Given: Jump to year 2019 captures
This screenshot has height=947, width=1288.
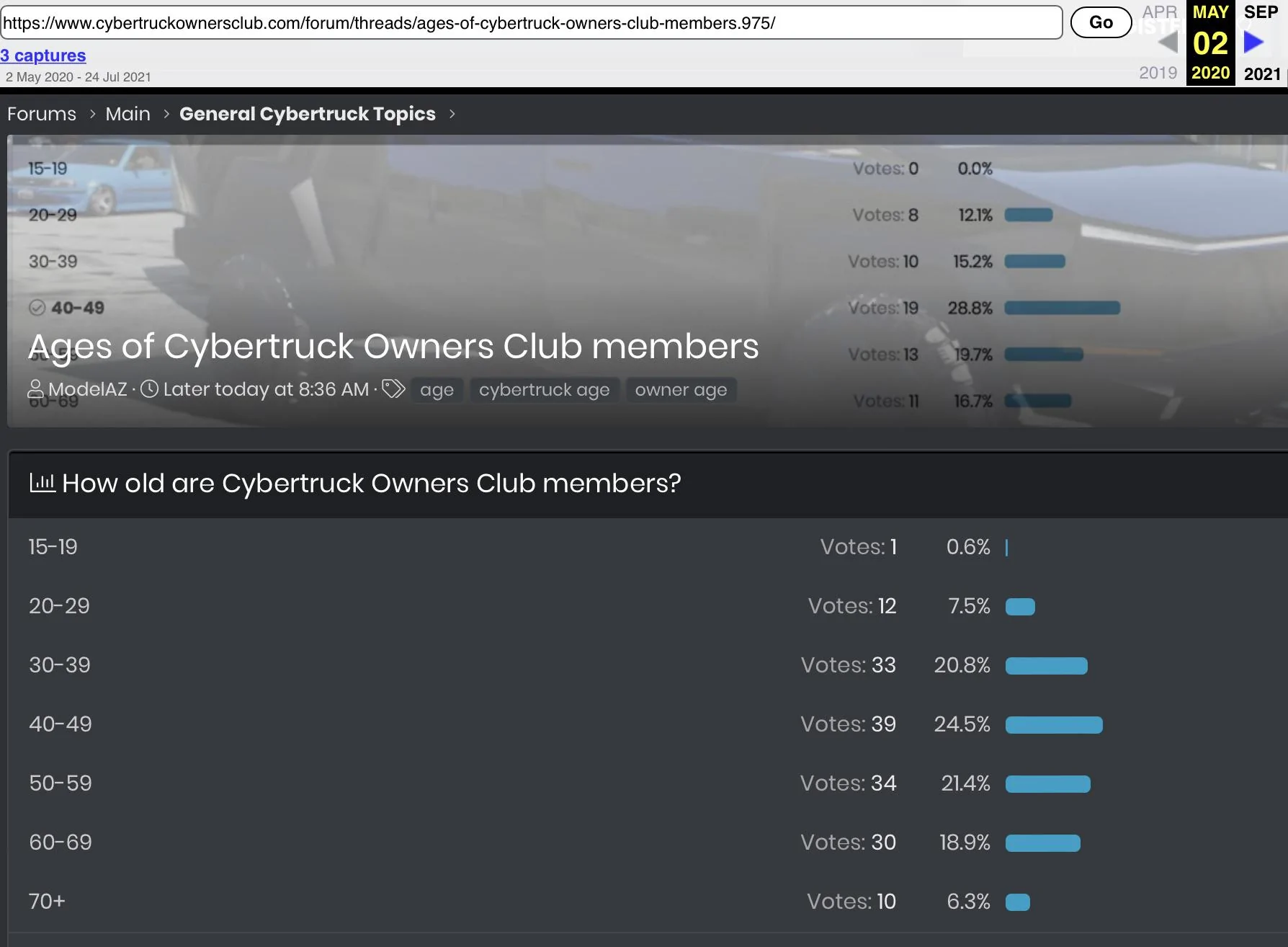Looking at the screenshot, I should (x=1158, y=73).
